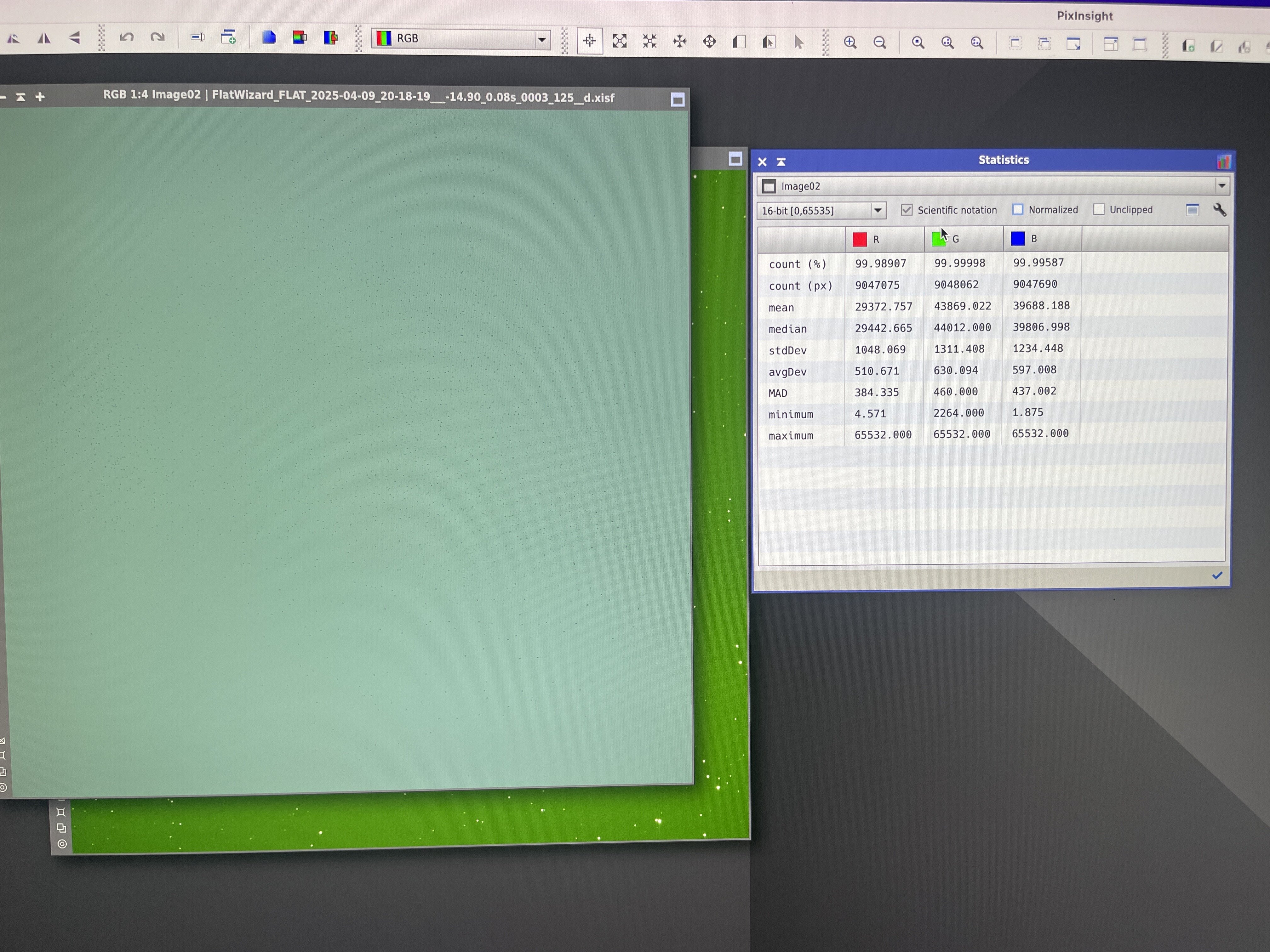Select the horizontal mirror flip icon
The image size is (1270, 952).
(x=44, y=38)
